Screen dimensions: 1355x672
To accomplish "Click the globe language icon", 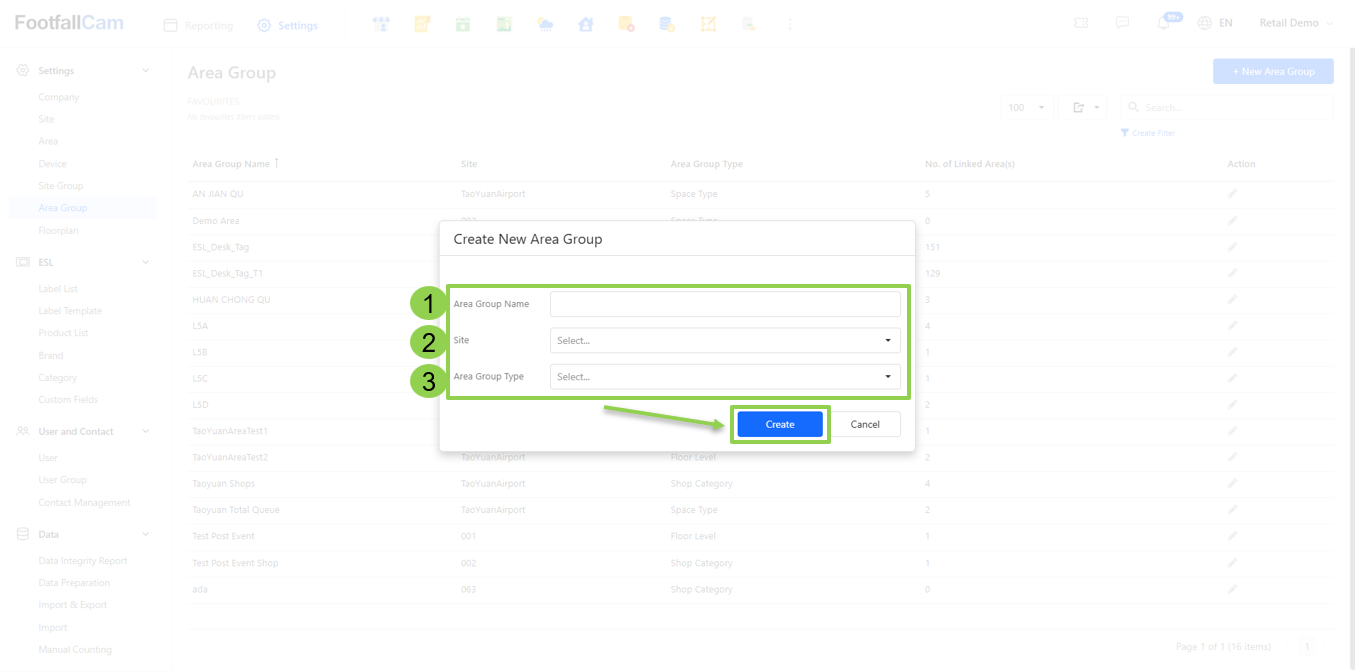I will coord(1205,24).
